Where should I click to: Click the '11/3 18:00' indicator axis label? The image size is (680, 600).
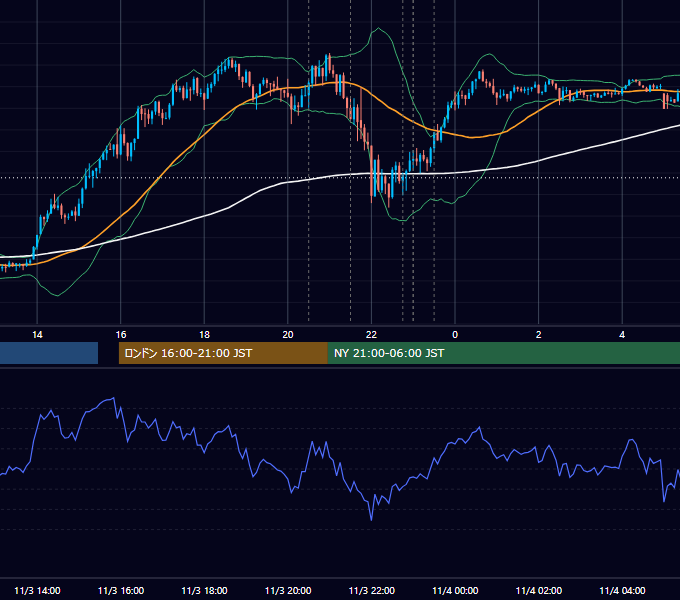coord(204,590)
